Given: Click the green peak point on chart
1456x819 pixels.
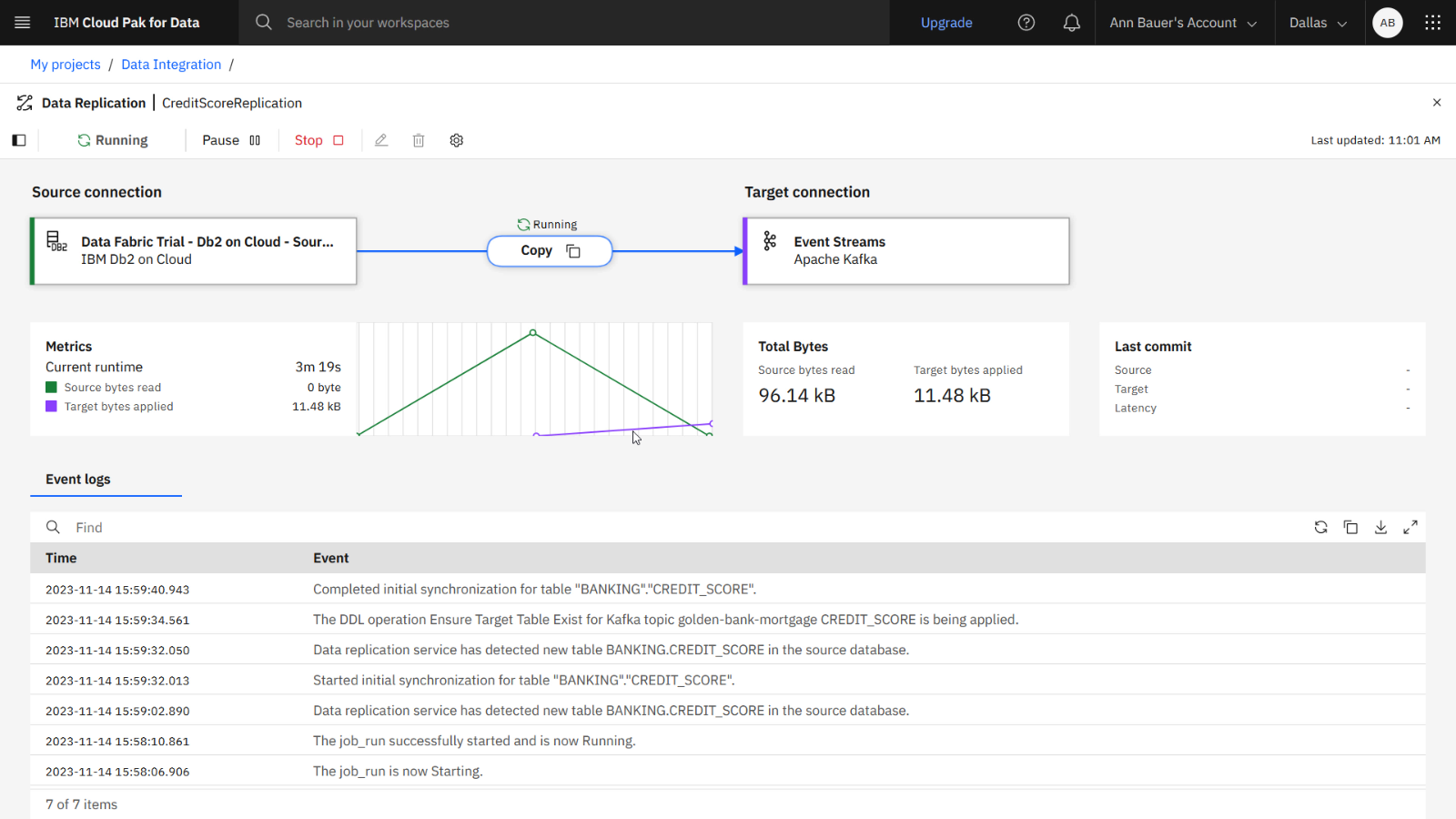Looking at the screenshot, I should 533,332.
